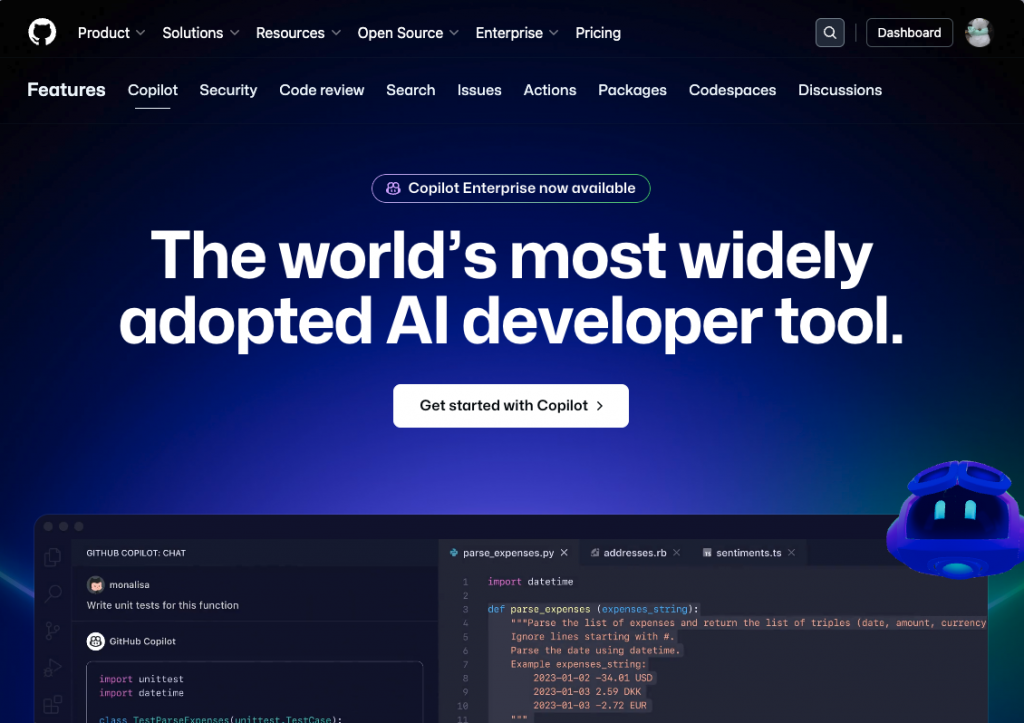Go to the Dashboard
1024x723 pixels.
tap(909, 33)
